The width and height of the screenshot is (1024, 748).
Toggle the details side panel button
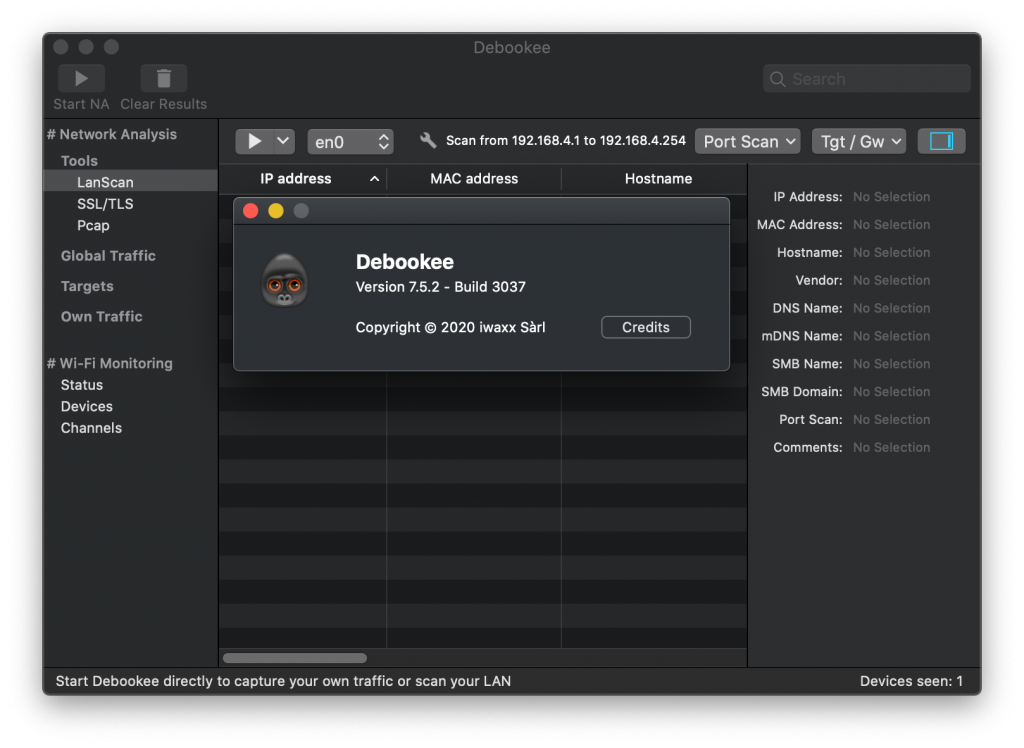[941, 141]
